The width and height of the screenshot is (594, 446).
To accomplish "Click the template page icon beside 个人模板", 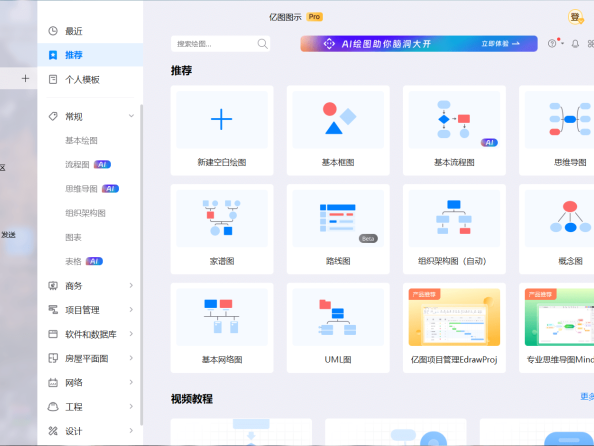I will click(53, 79).
